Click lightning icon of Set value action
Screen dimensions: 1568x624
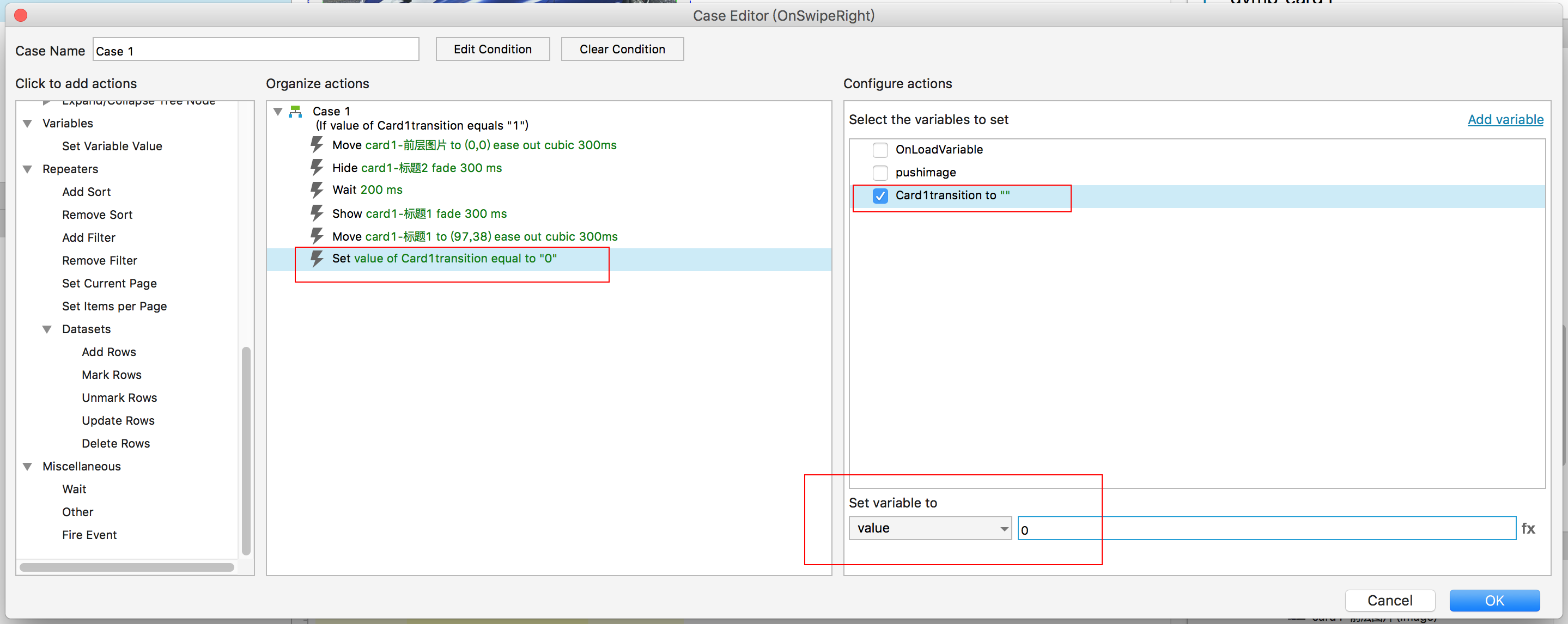pyautogui.click(x=317, y=259)
